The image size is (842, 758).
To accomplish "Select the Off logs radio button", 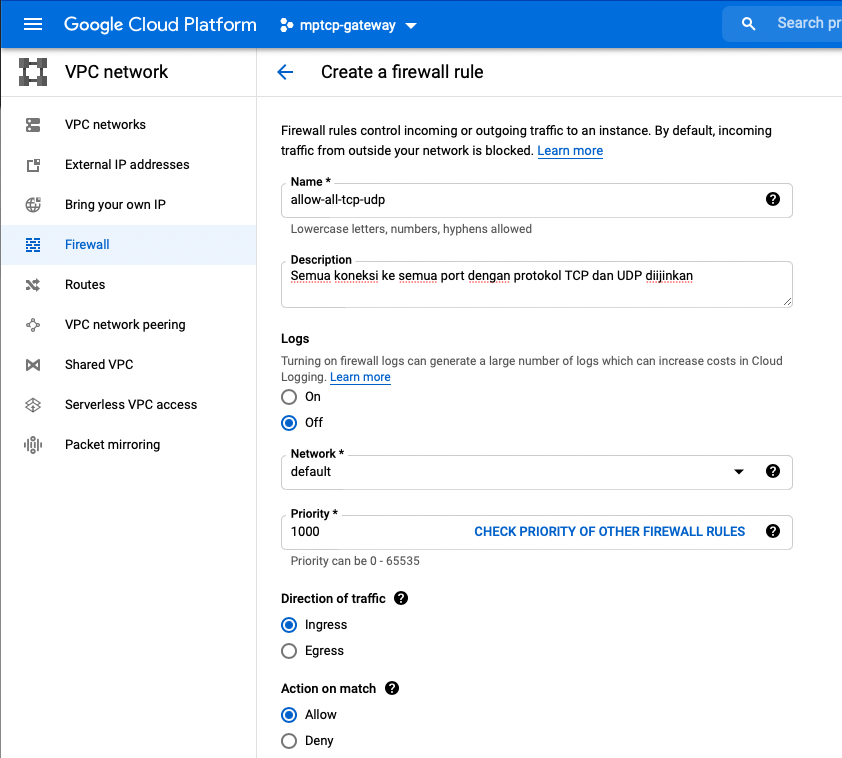I will 289,423.
